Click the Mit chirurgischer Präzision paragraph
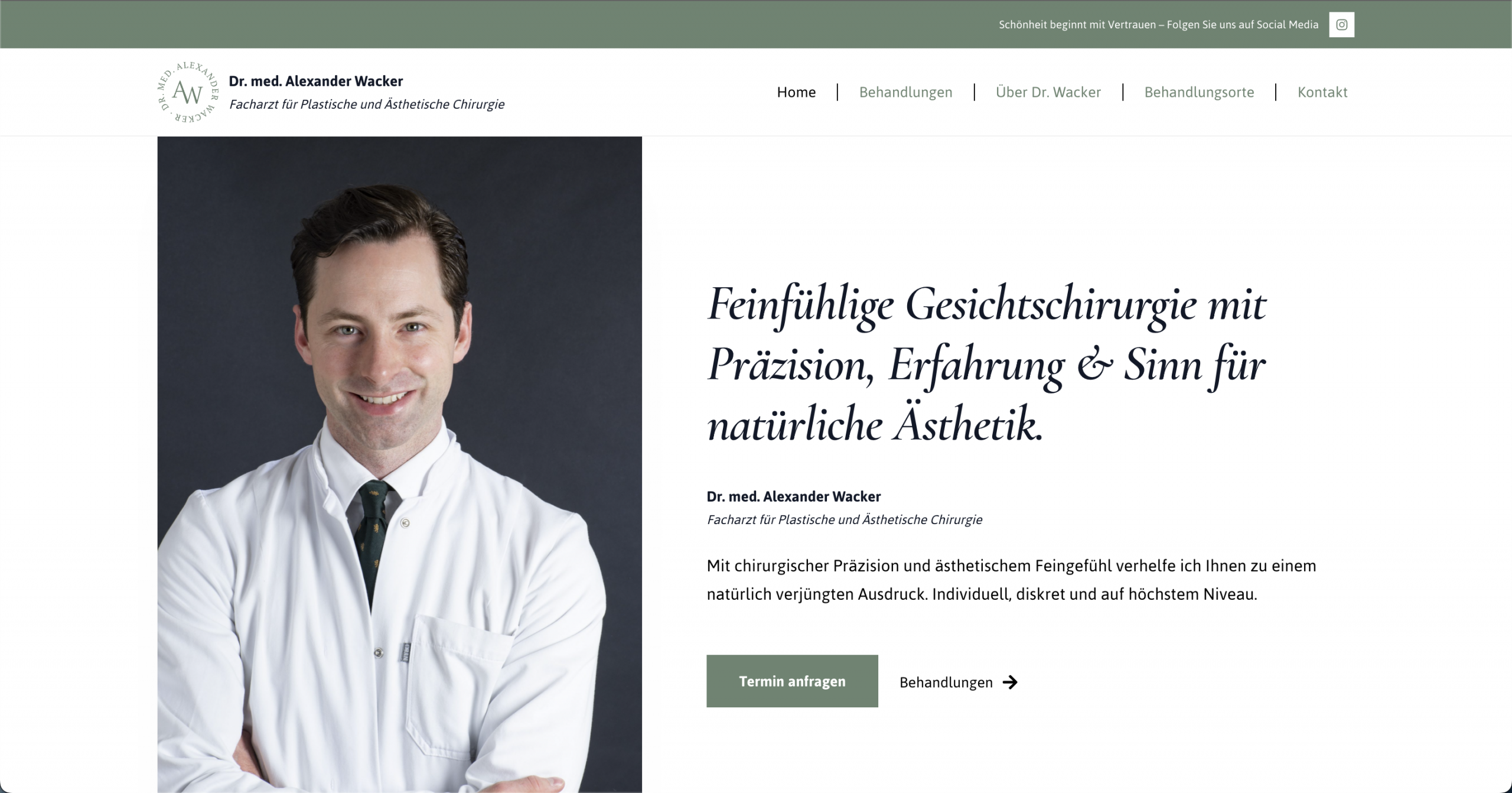 1011,580
